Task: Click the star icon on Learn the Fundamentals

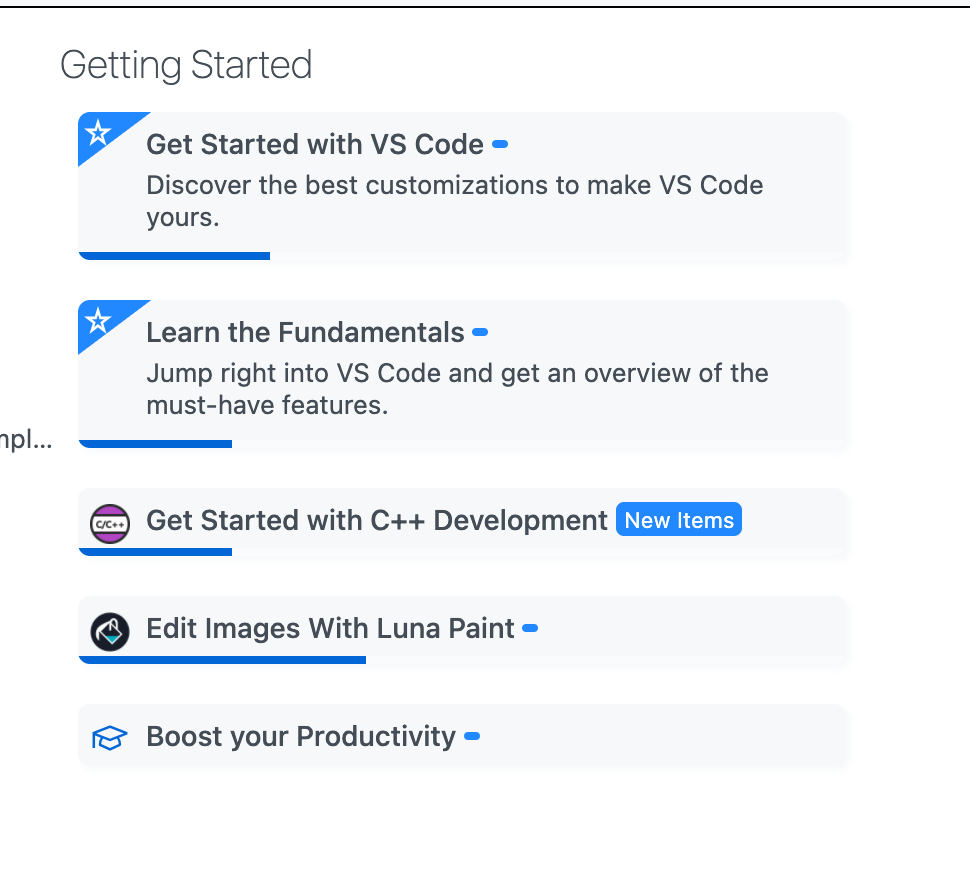Action: tap(97, 319)
